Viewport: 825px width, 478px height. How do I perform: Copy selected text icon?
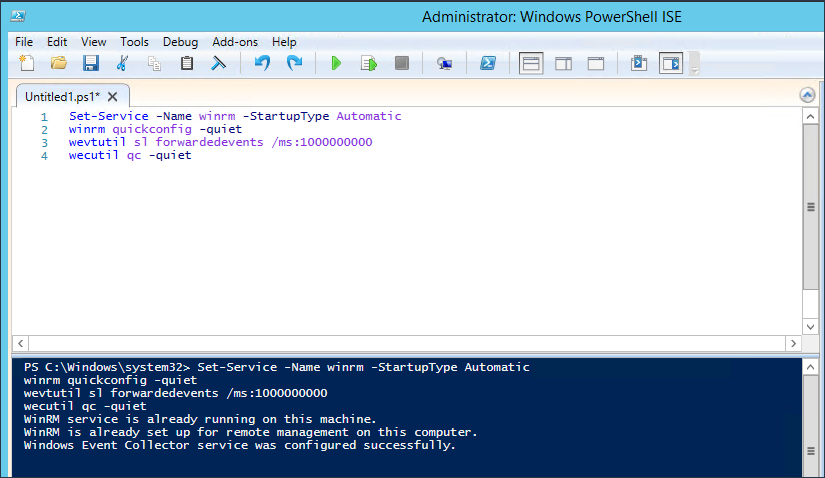click(x=154, y=63)
